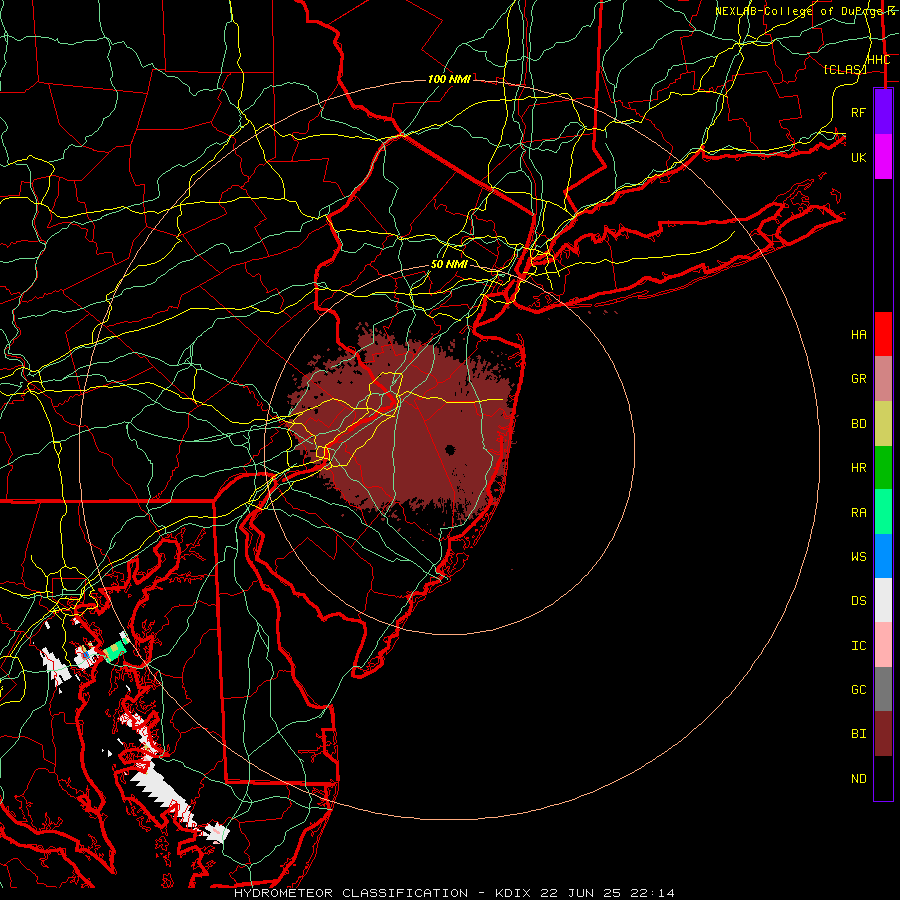Click the 'HHC' product label
The width and height of the screenshot is (900, 900).
[878, 60]
